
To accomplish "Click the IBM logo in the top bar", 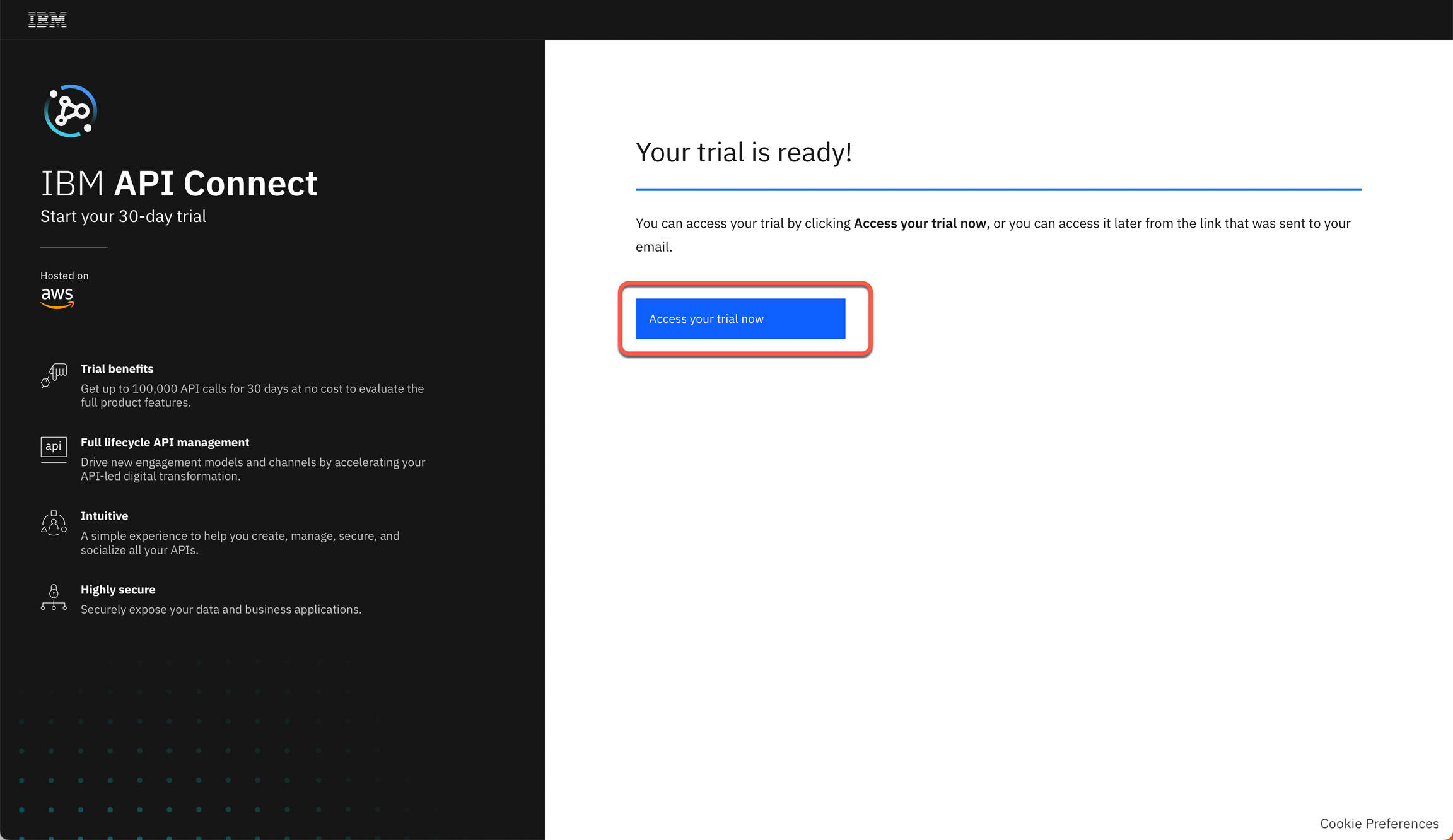I will (47, 19).
